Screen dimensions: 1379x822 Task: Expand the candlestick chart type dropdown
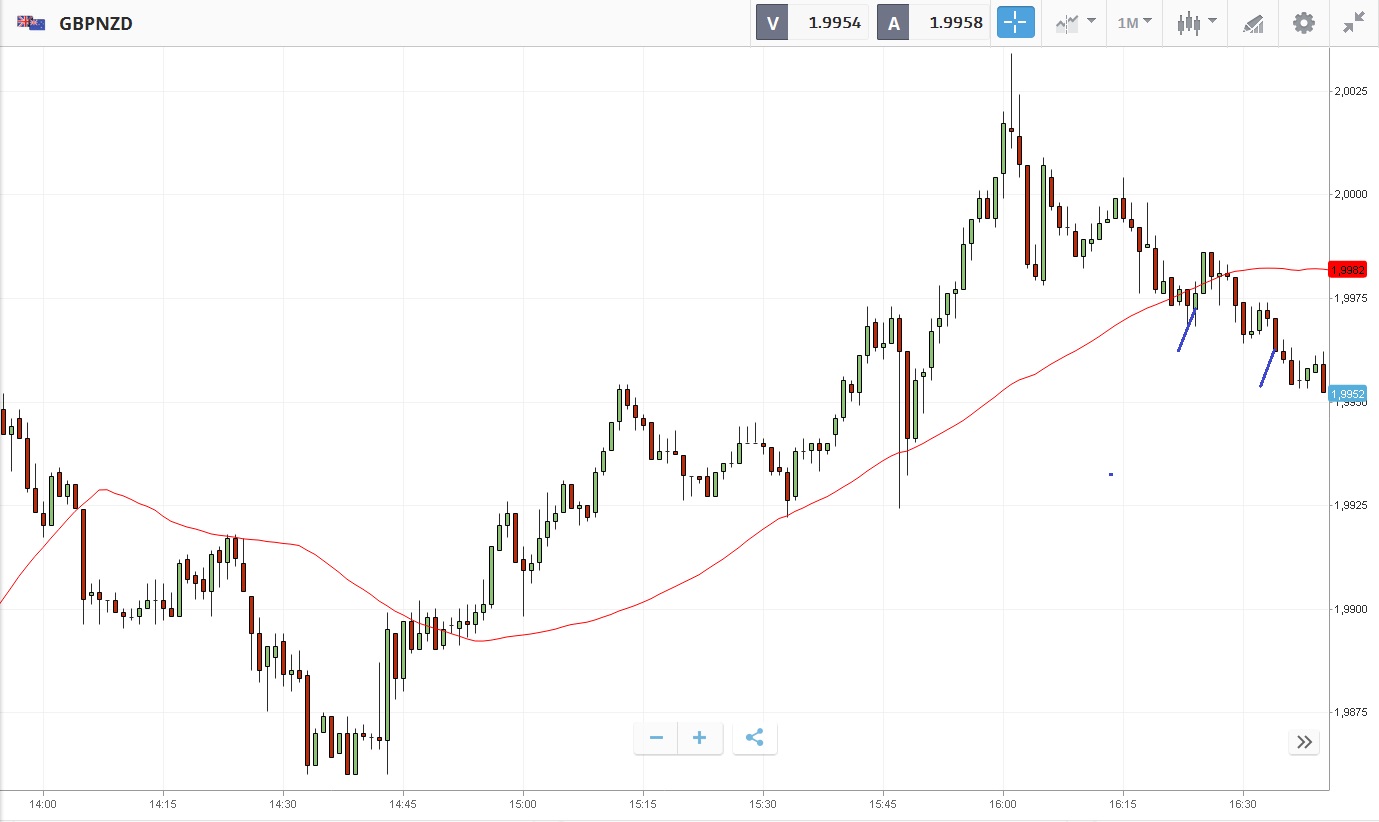pyautogui.click(x=1196, y=22)
